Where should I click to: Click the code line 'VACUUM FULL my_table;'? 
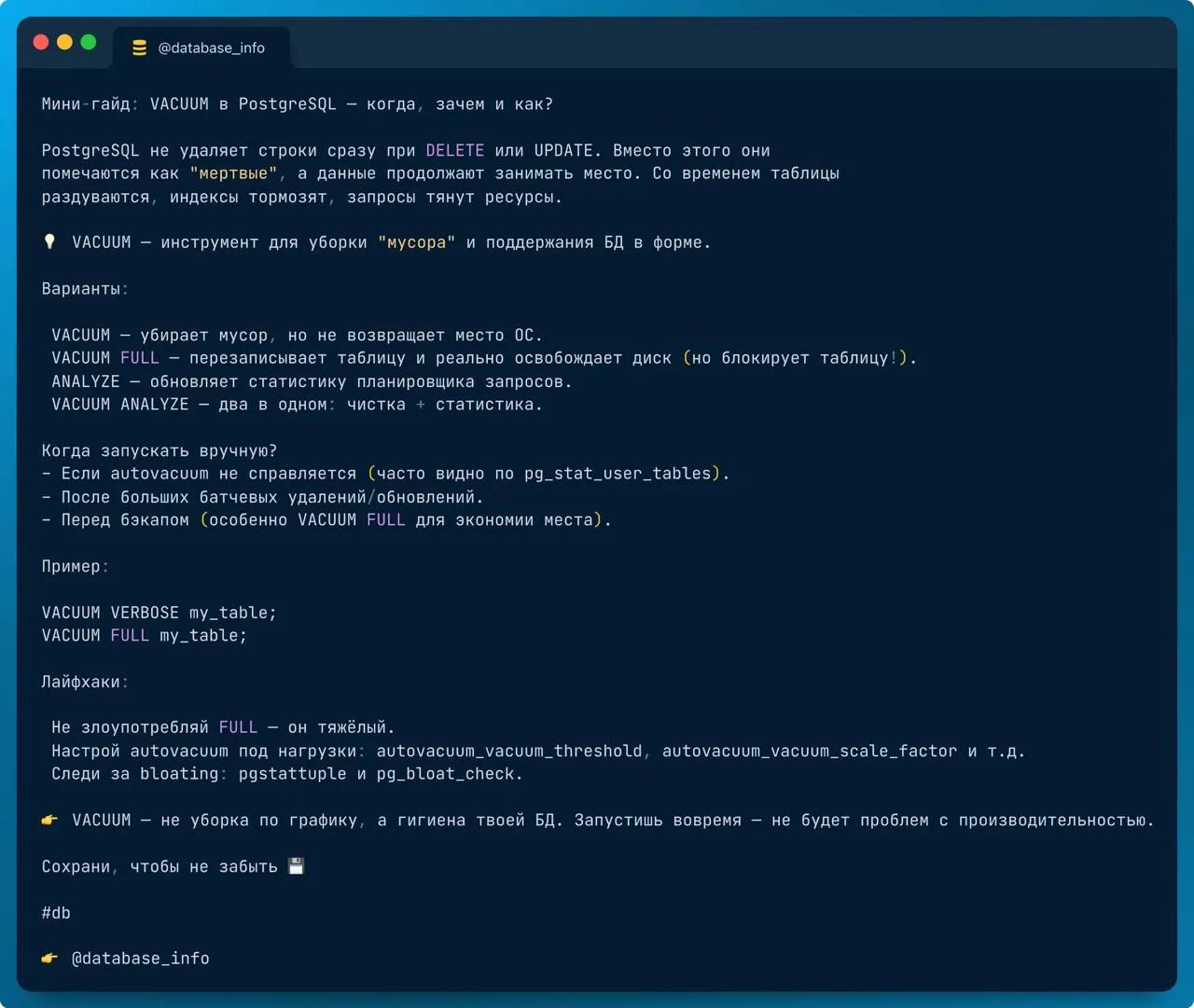145,636
